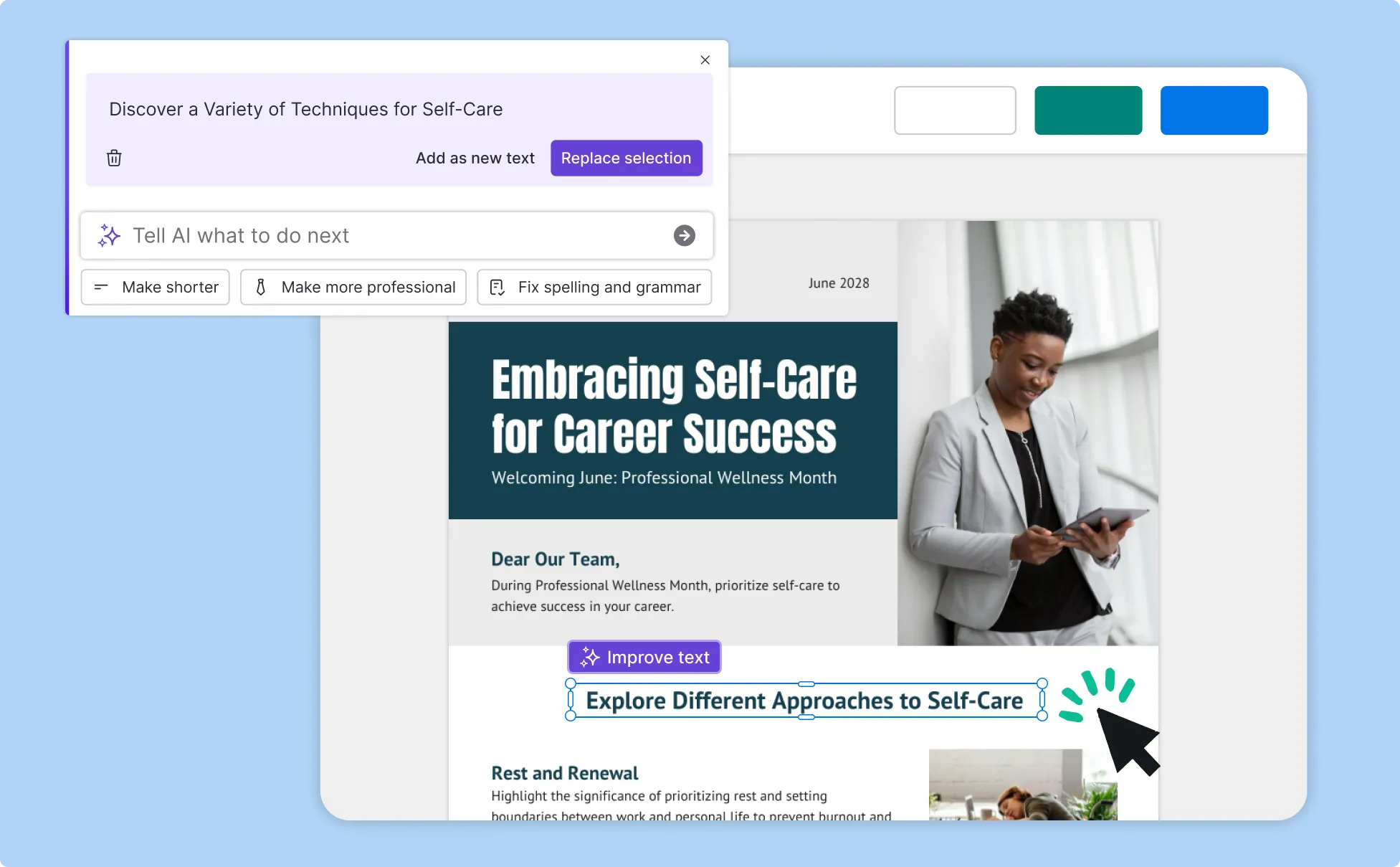Expand the blue toolbar button dropdown
This screenshot has width=1400, height=867.
click(1213, 110)
